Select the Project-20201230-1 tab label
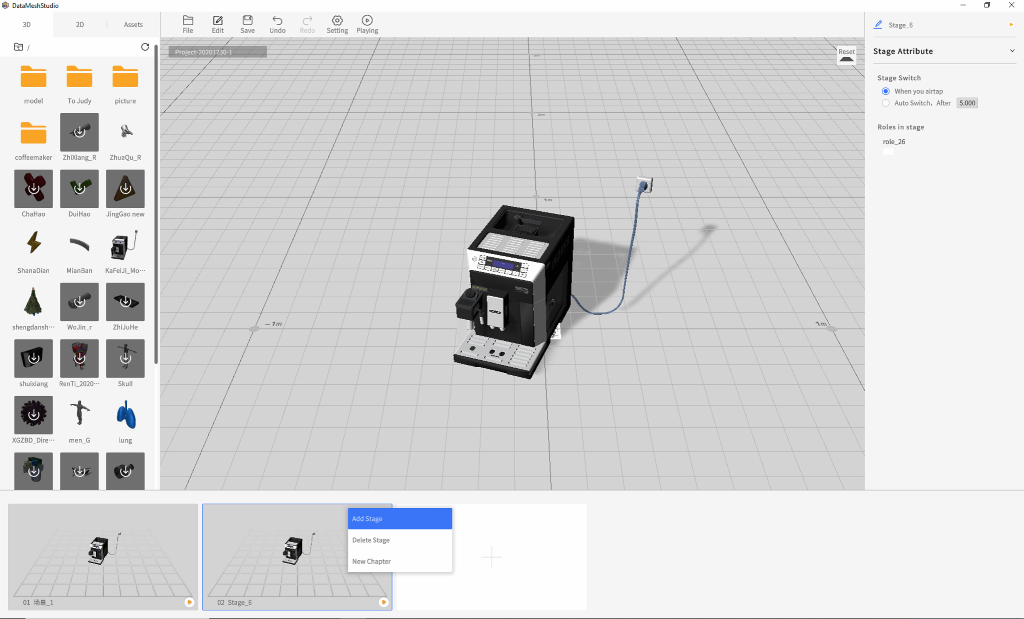The image size is (1024, 619). point(217,52)
